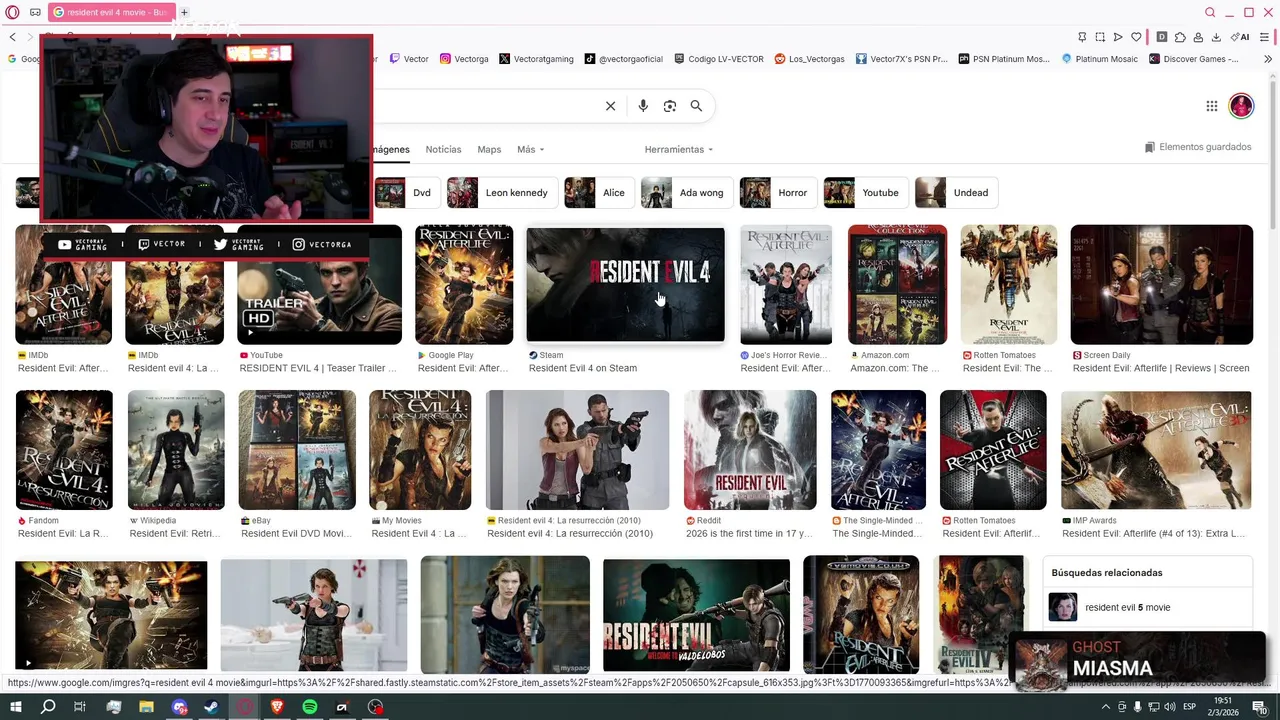Viewport: 1280px width, 720px height.
Task: Open Opera easy setup menu icon
Action: click(1265, 37)
